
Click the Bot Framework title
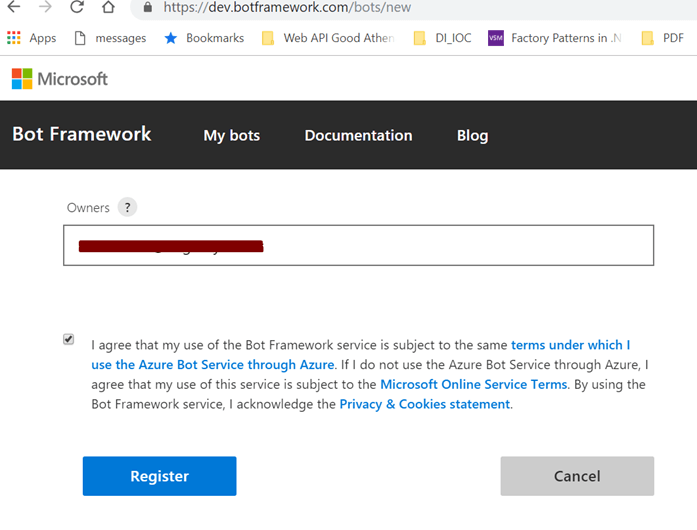(82, 134)
